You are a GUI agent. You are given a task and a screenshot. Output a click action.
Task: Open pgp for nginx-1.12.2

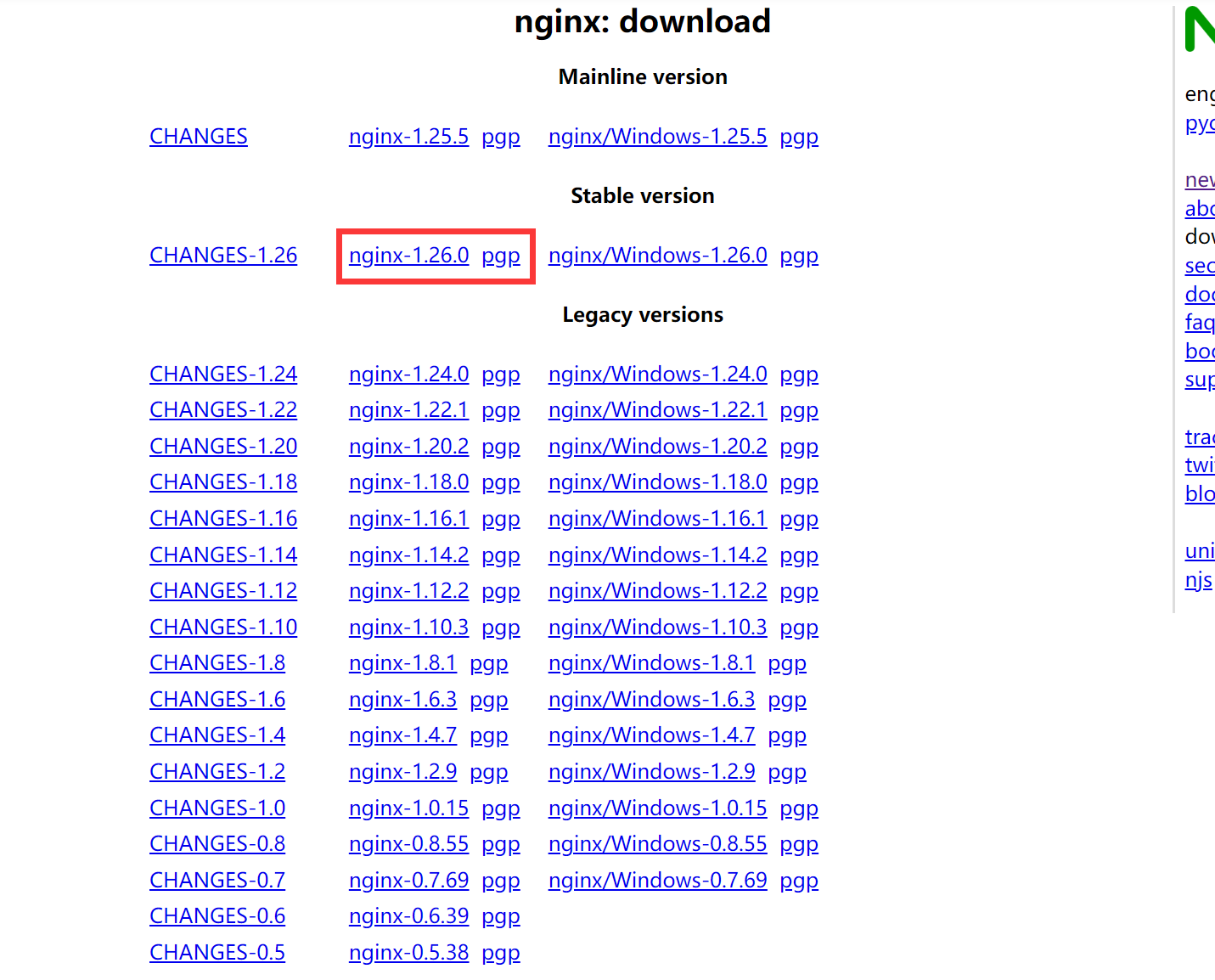click(501, 591)
